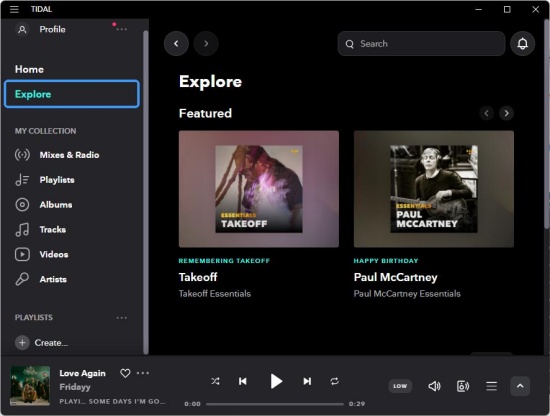Click the playback progress bar
The width and height of the screenshot is (550, 416).
275,404
